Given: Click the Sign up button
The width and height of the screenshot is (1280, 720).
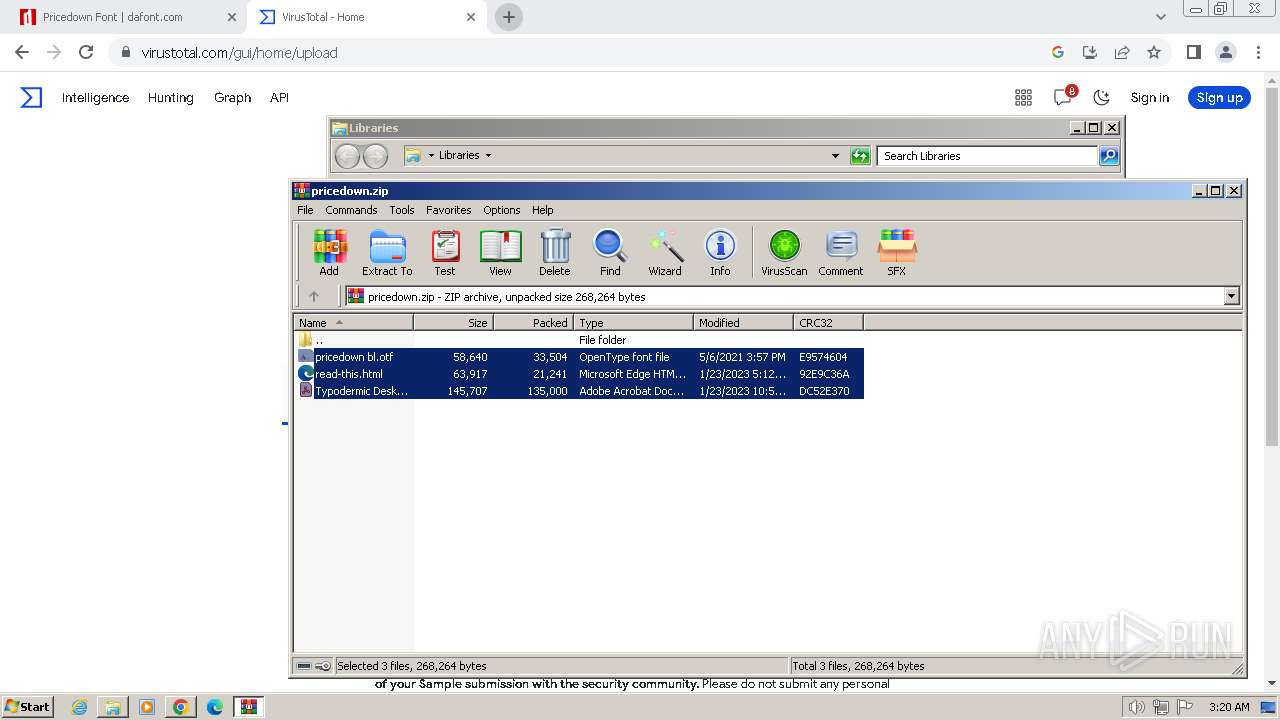Looking at the screenshot, I should [1219, 97].
